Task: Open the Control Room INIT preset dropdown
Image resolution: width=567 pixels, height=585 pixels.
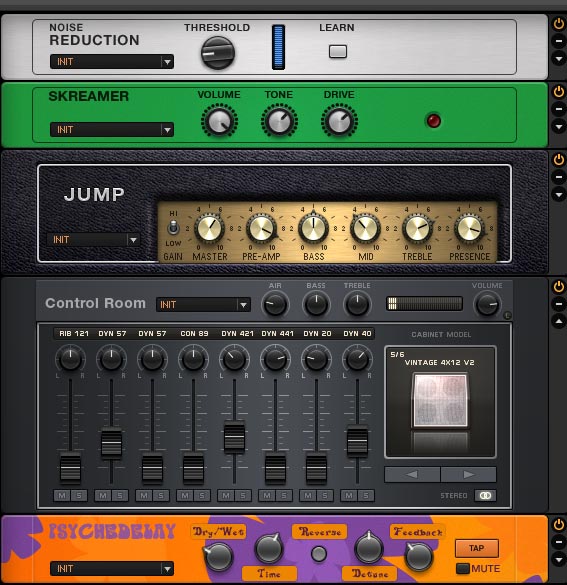Action: 203,305
